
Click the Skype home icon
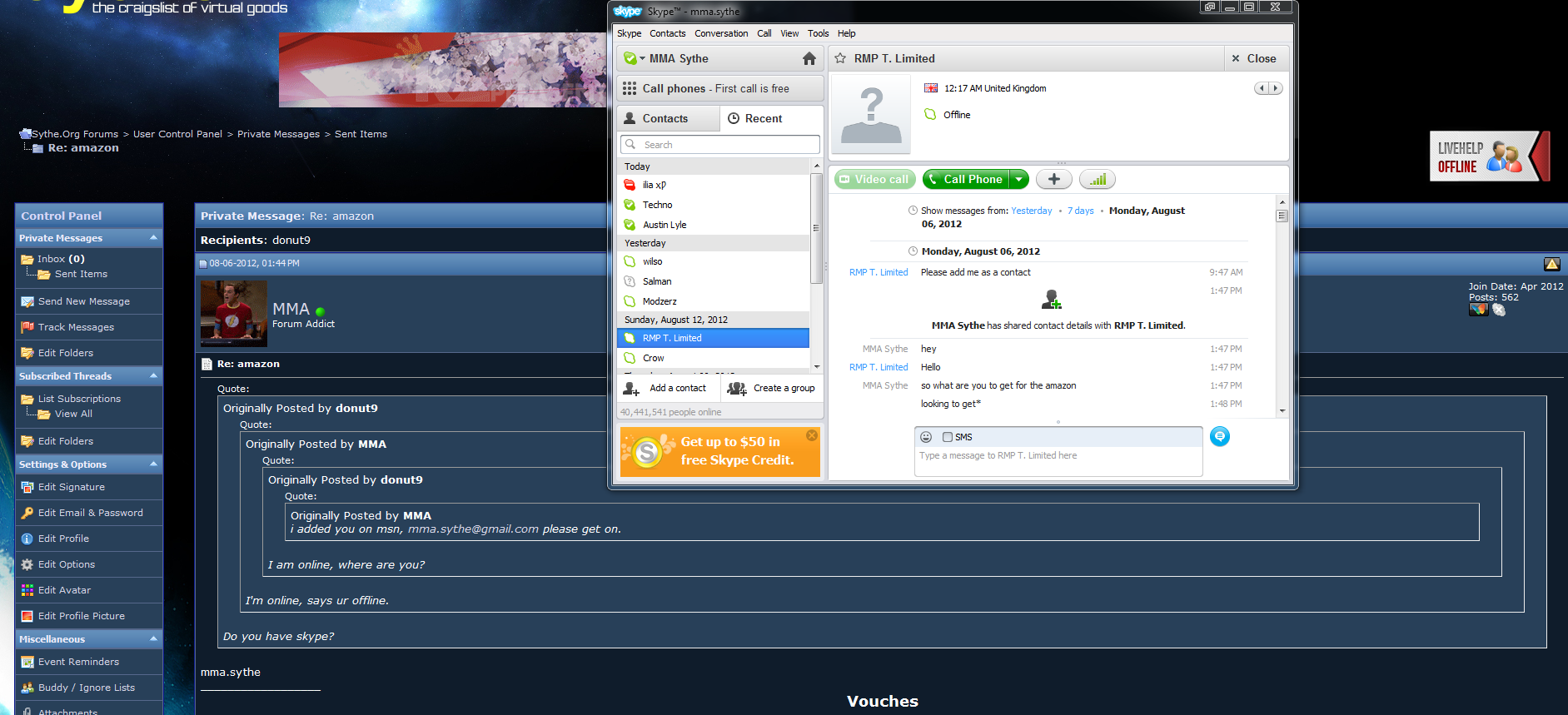tap(809, 58)
